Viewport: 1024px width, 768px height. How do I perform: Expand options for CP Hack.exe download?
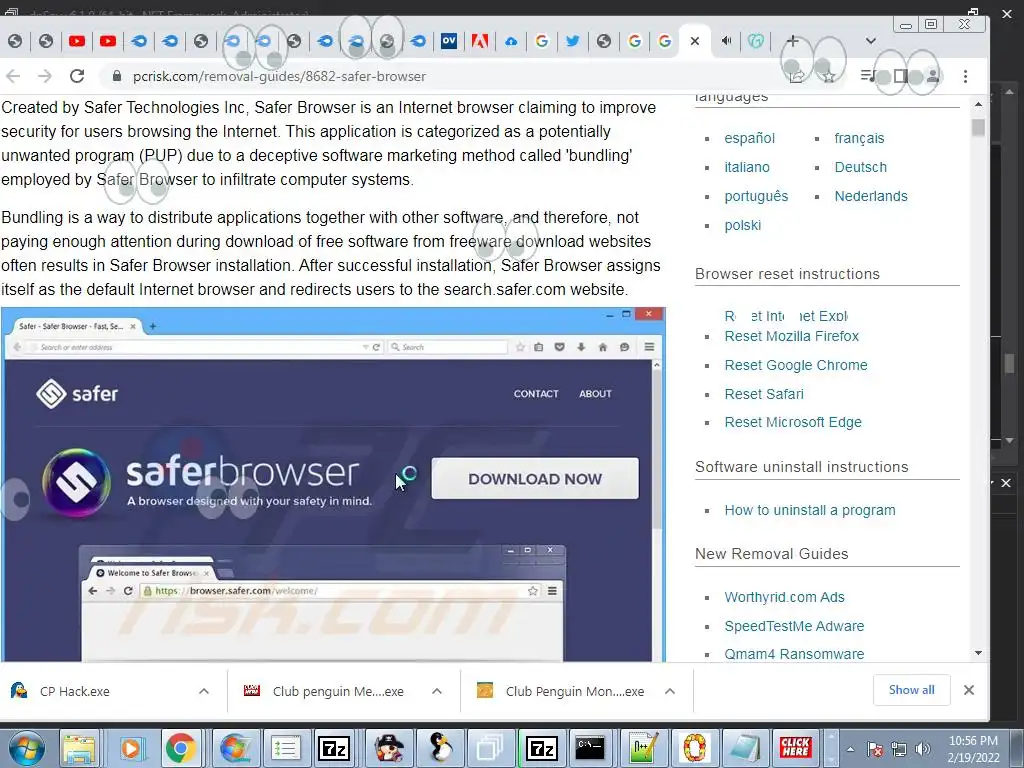click(204, 691)
